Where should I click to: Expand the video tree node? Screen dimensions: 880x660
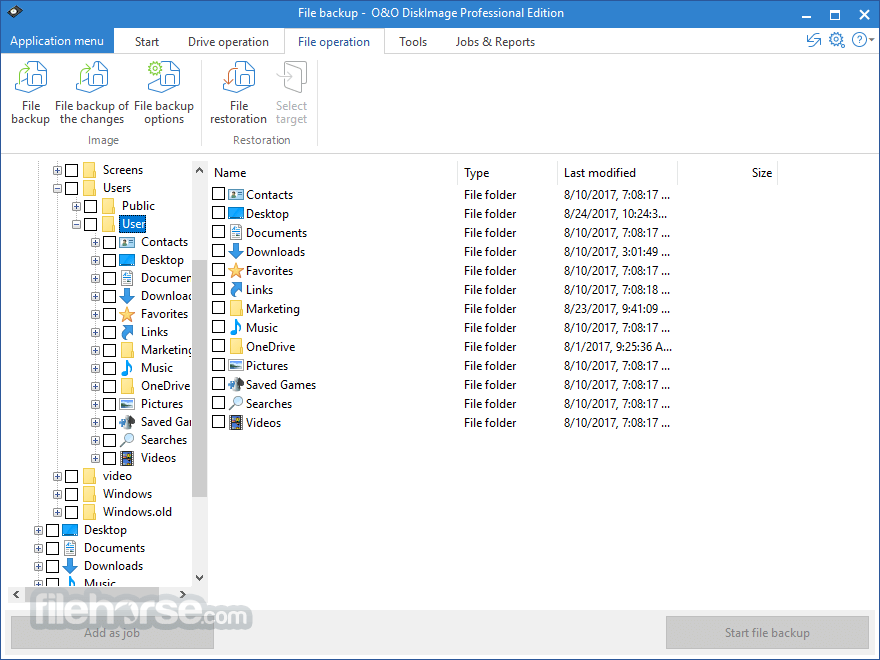click(57, 476)
